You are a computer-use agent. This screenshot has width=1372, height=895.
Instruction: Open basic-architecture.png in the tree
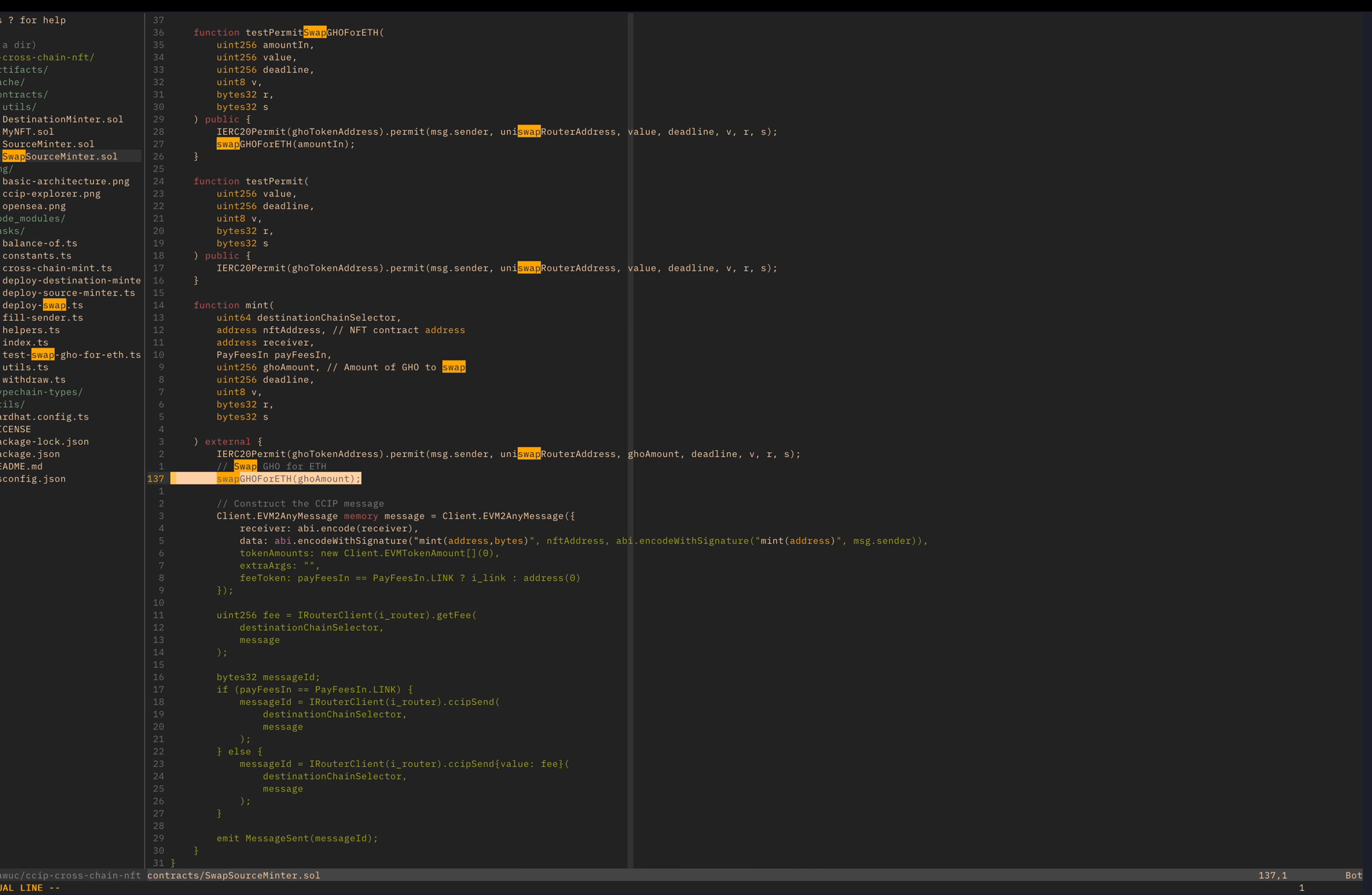[x=66, y=182]
